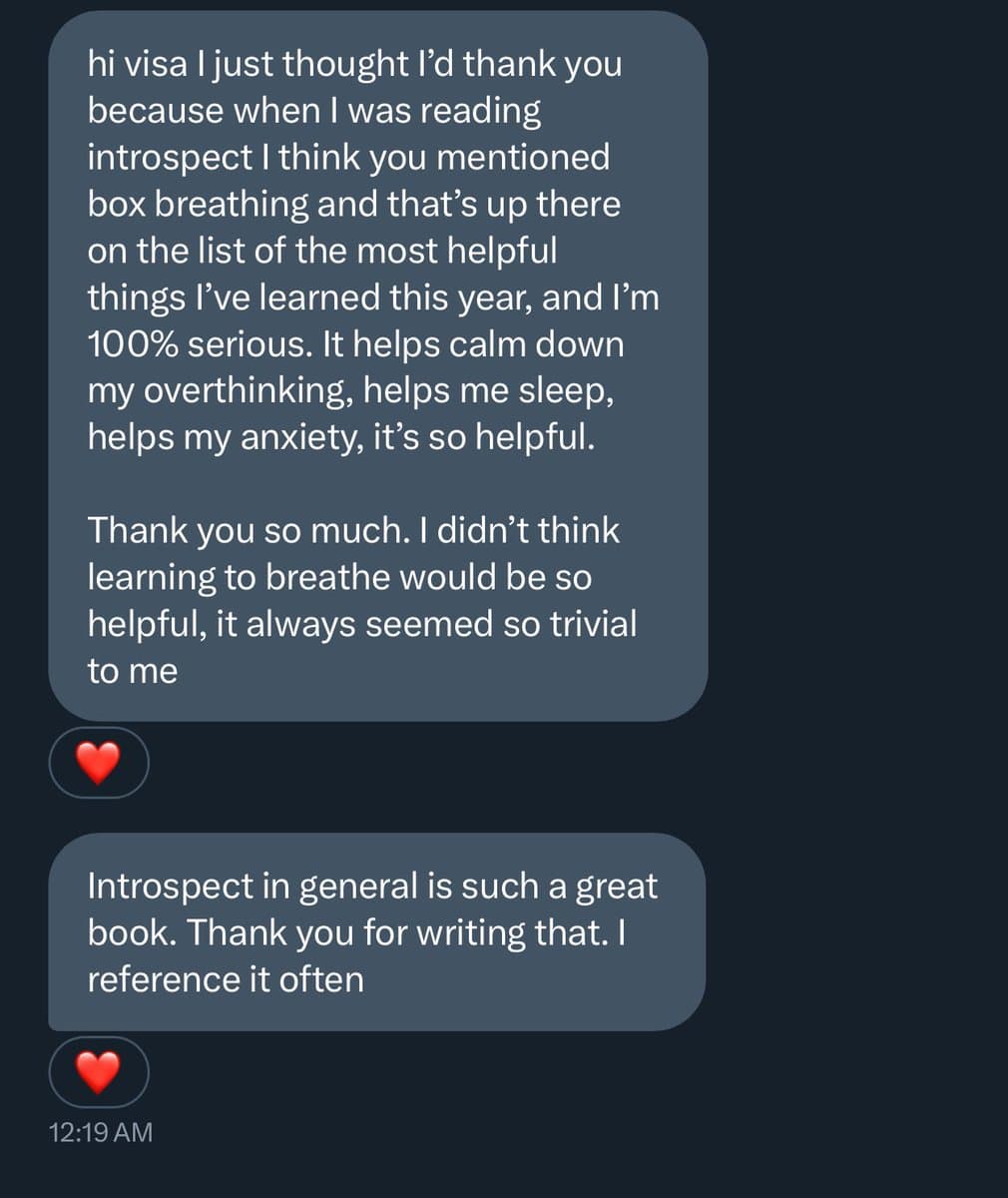1008x1198 pixels.
Task: Click the words "box breathing" in the message
Action: pyautogui.click(x=199, y=204)
